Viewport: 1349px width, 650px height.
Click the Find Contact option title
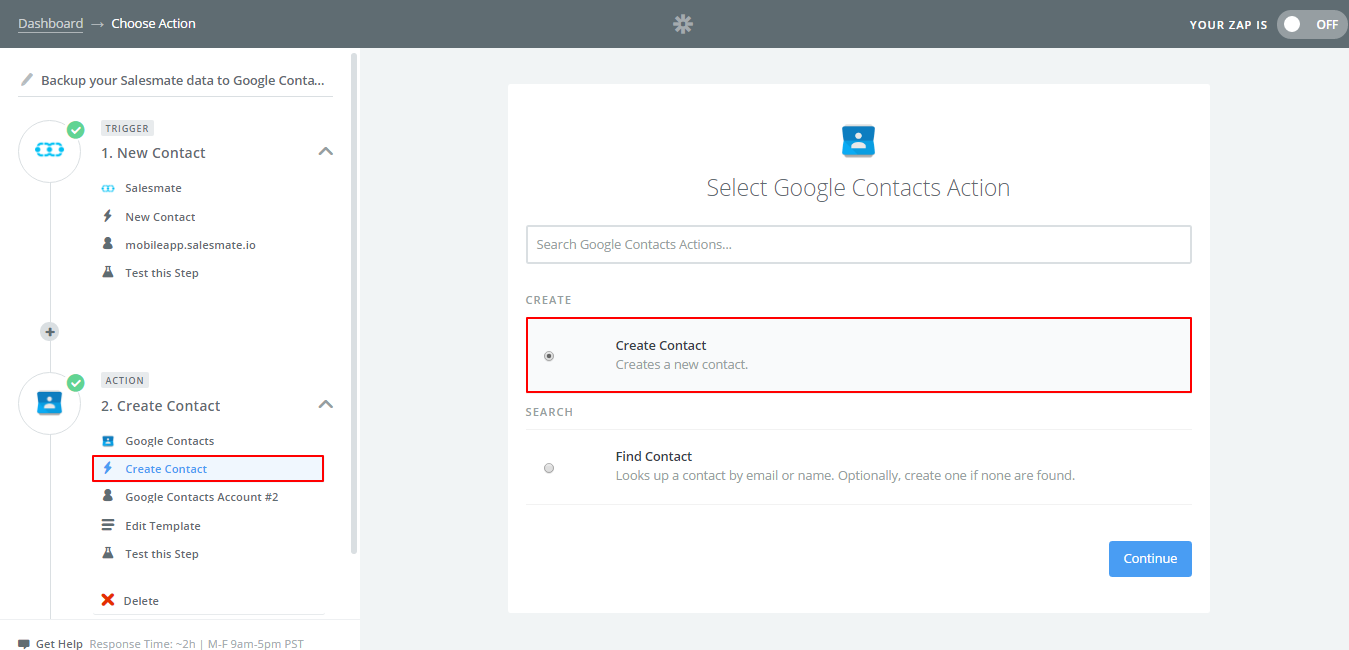(x=654, y=456)
